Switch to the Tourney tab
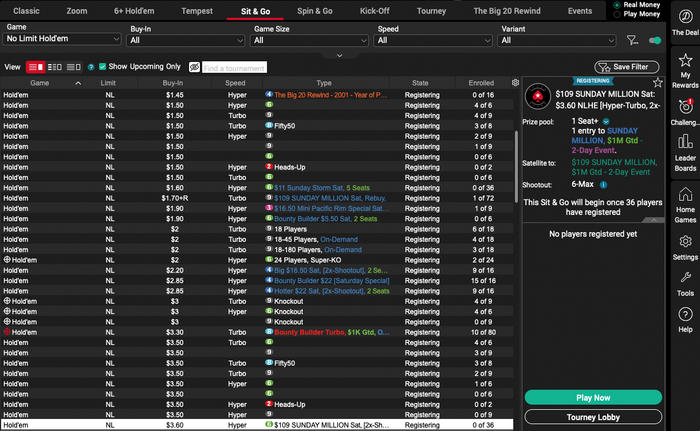 point(431,10)
